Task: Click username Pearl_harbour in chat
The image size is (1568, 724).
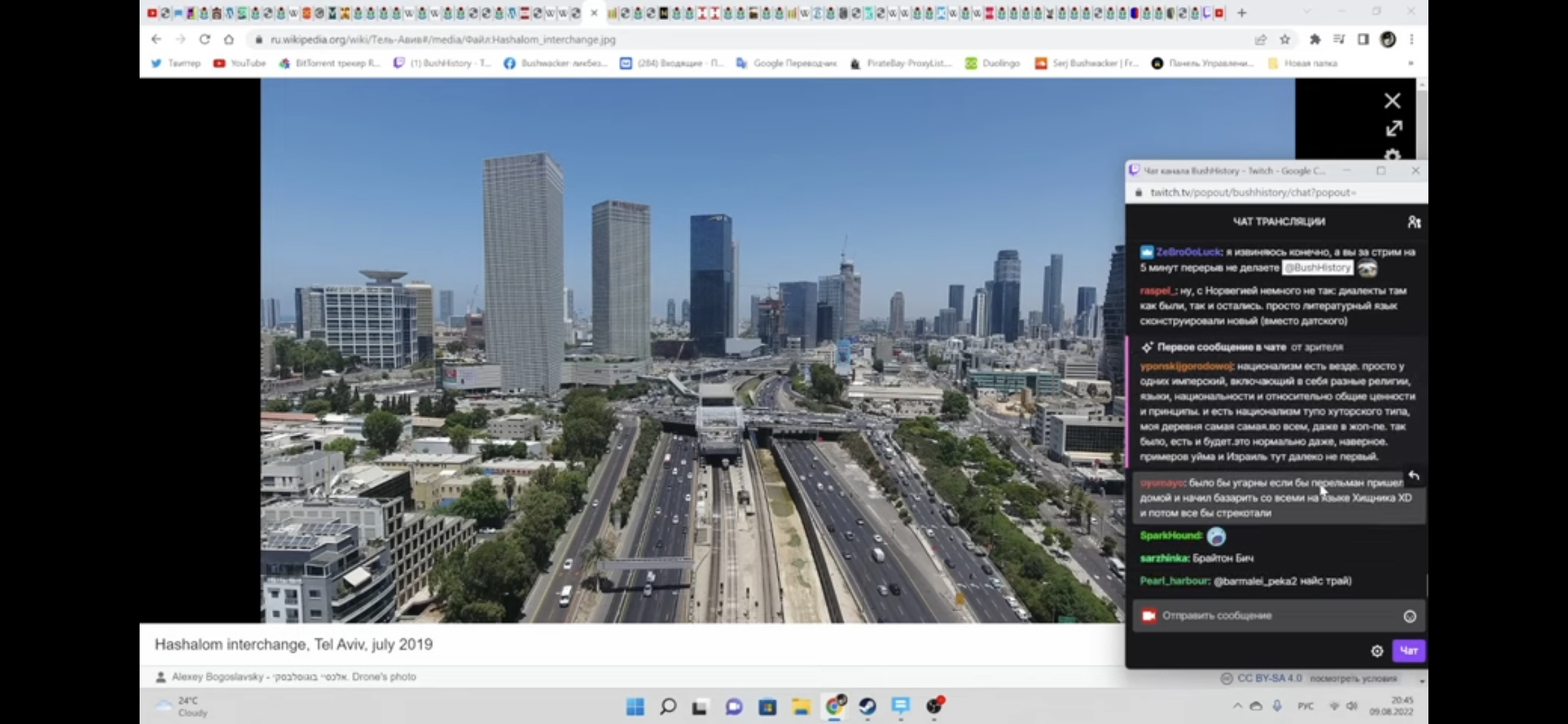Action: (x=1174, y=581)
